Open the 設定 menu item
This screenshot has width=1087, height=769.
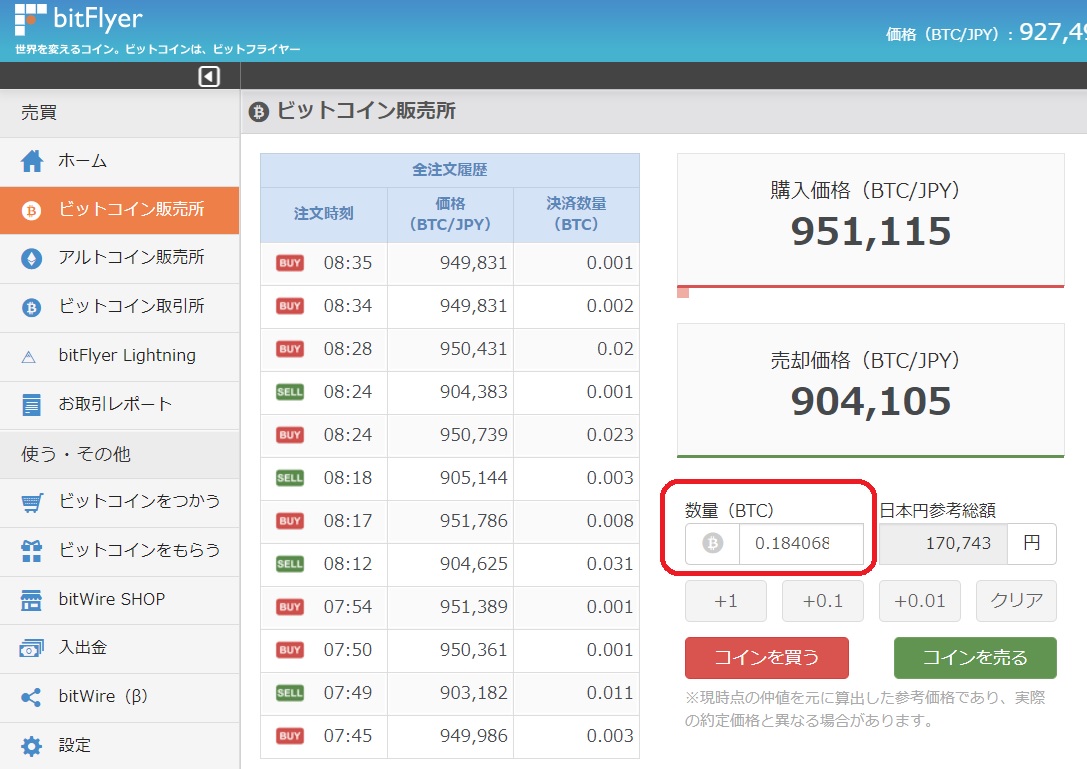120,746
